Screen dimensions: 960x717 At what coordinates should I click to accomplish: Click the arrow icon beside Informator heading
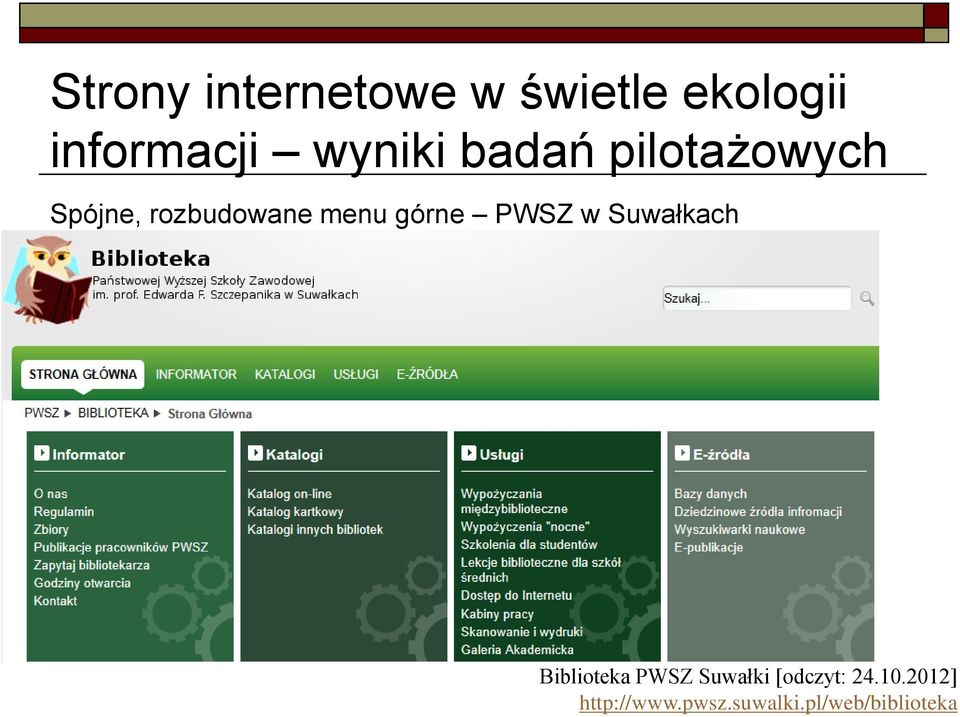tap(42, 453)
